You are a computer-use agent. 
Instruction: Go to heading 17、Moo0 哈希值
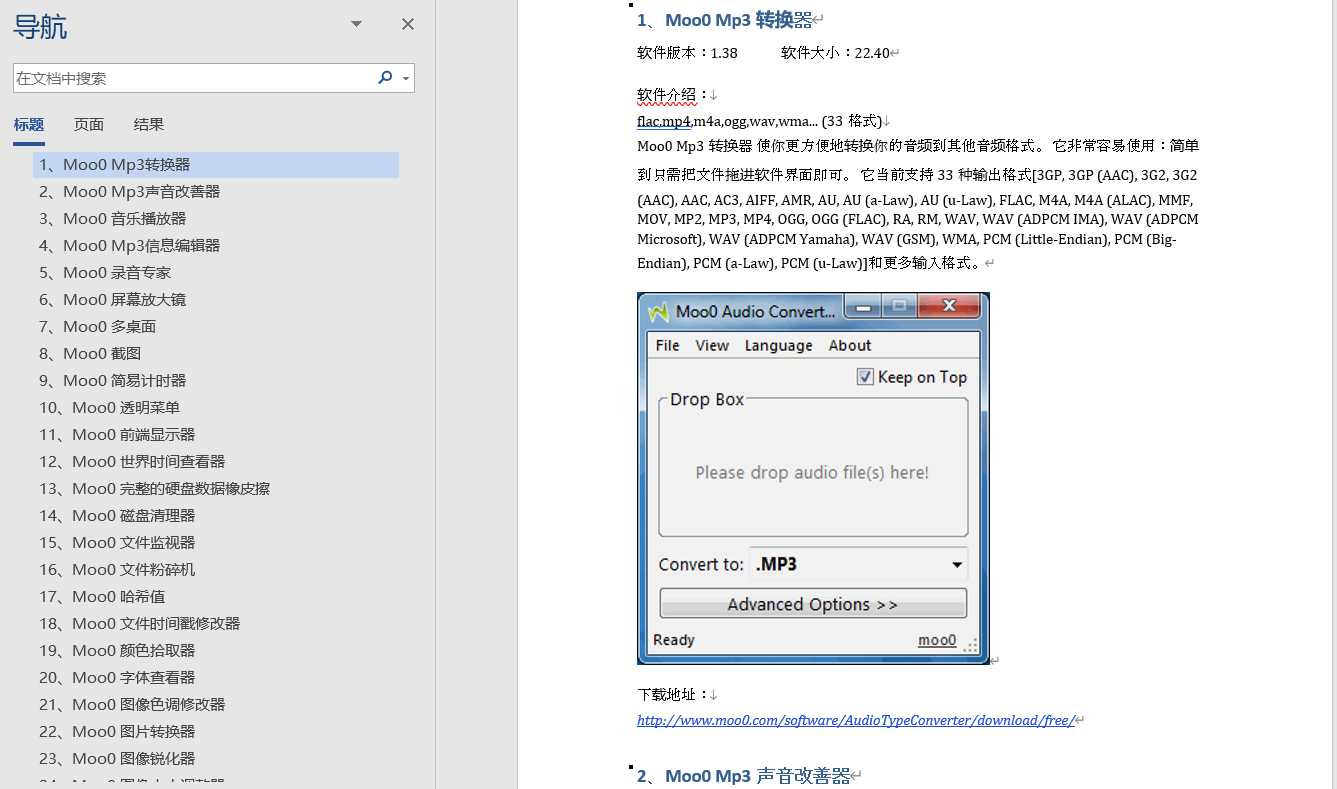[x=102, y=597]
